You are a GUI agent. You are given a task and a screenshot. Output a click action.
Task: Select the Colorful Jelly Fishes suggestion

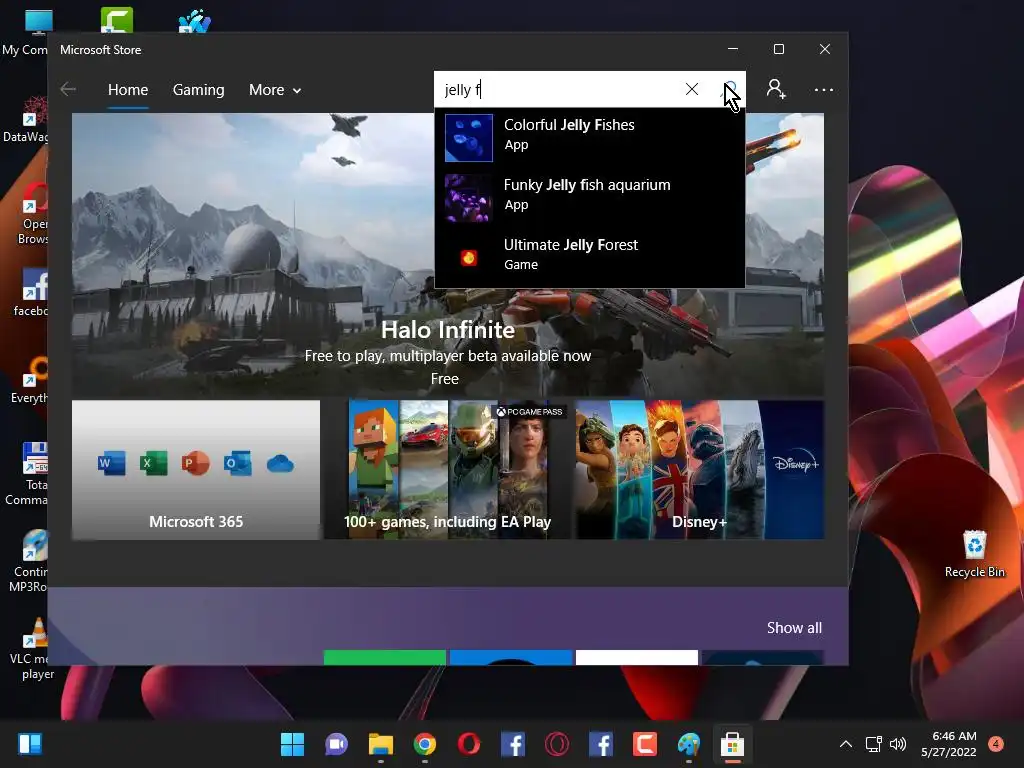[x=590, y=137]
